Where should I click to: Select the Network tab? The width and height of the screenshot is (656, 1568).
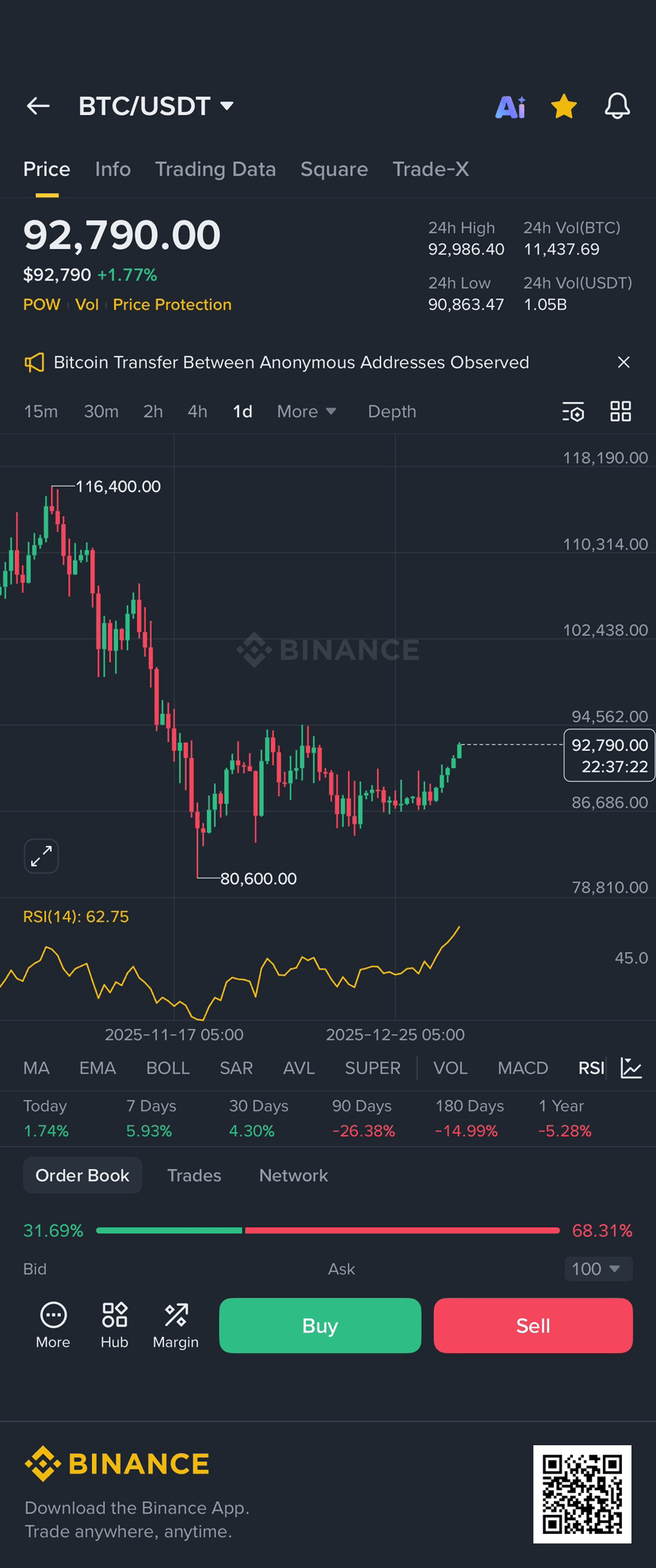(293, 1175)
